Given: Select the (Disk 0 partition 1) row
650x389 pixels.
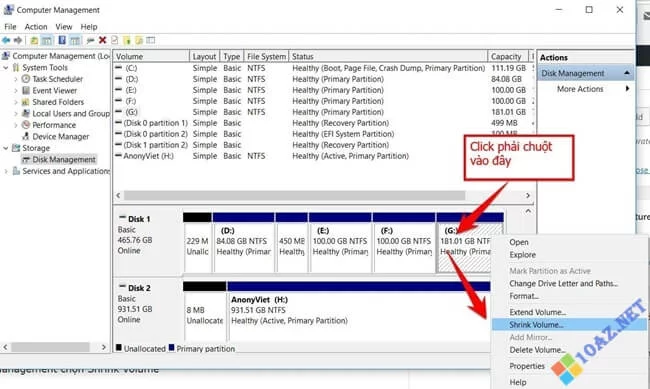Looking at the screenshot, I should point(323,123).
